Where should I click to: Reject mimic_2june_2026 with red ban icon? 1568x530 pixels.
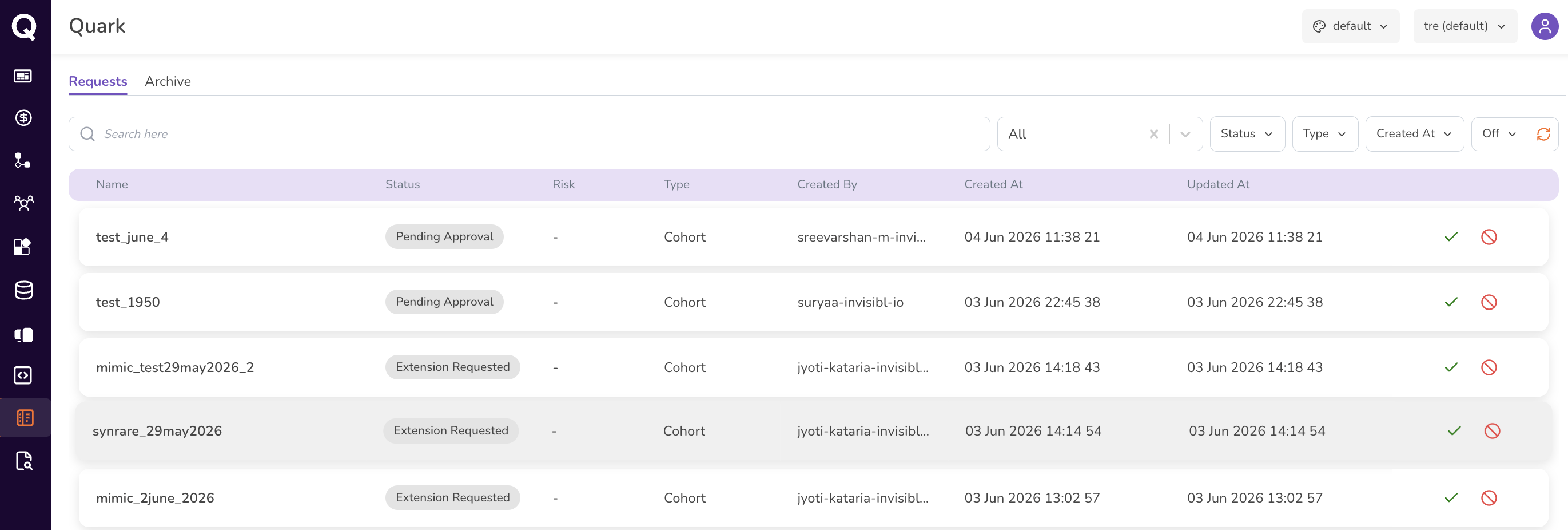click(1489, 498)
